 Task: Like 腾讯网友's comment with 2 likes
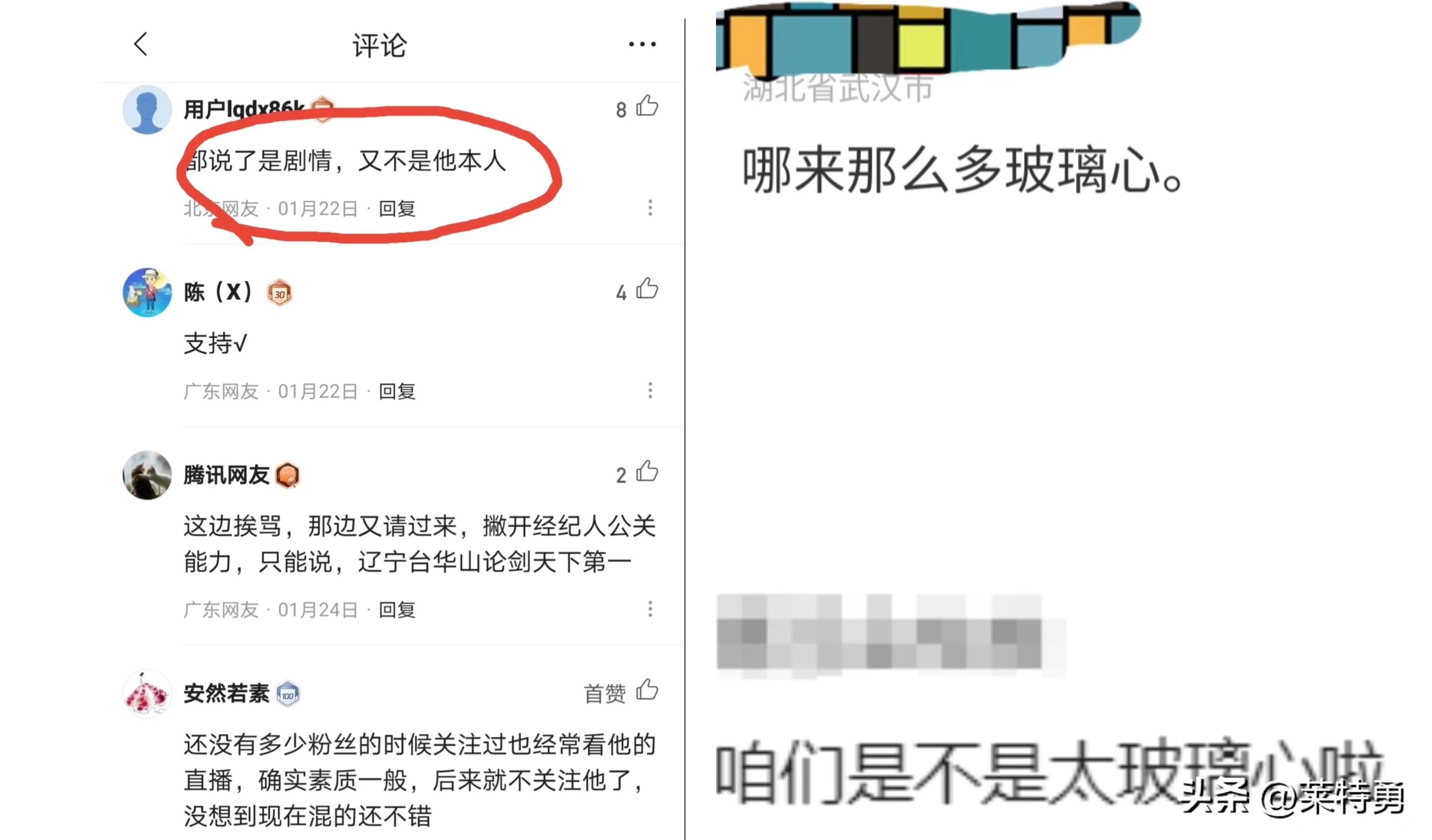pyautogui.click(x=647, y=471)
